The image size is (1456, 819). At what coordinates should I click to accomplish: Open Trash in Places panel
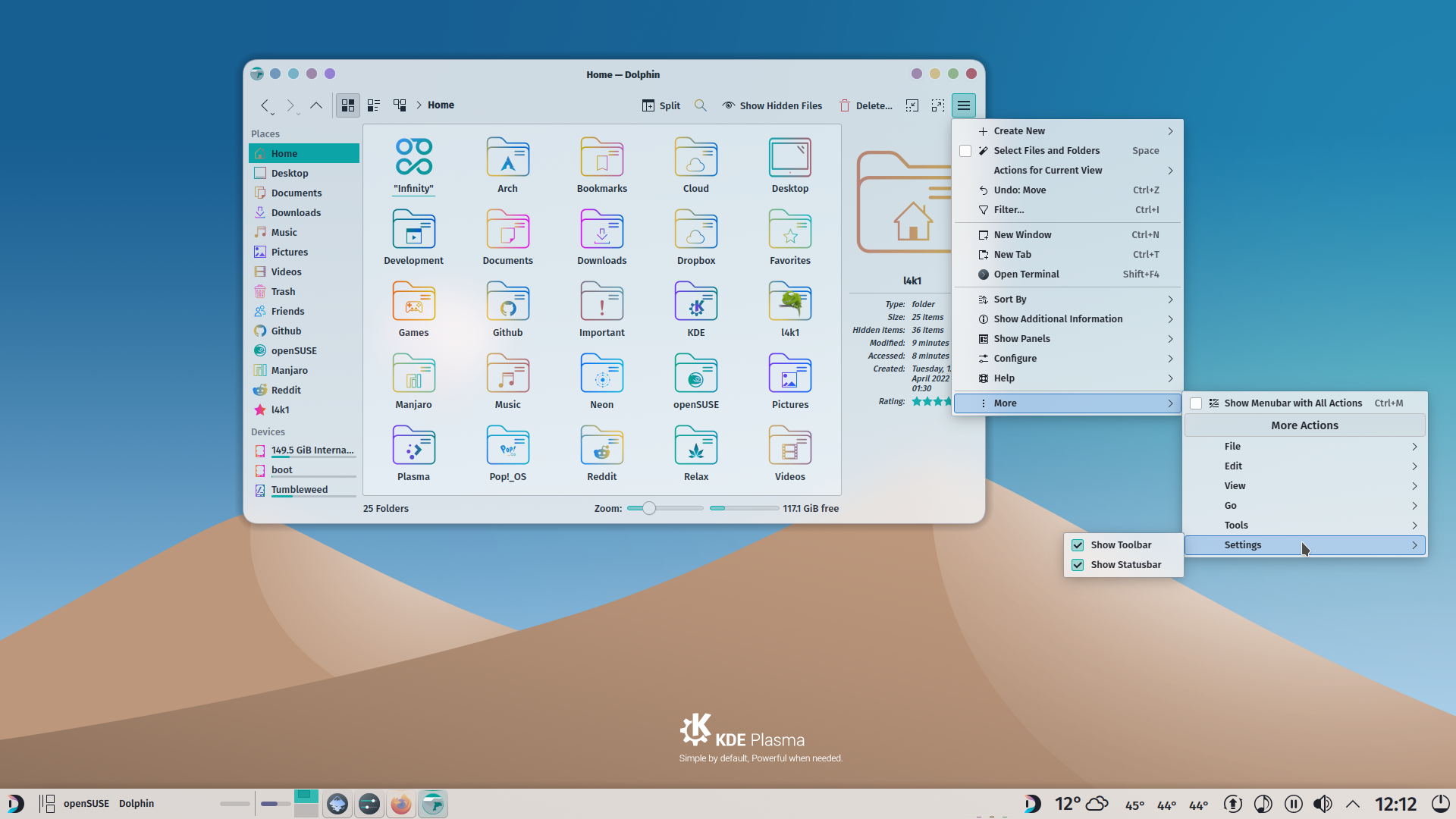pyautogui.click(x=304, y=291)
